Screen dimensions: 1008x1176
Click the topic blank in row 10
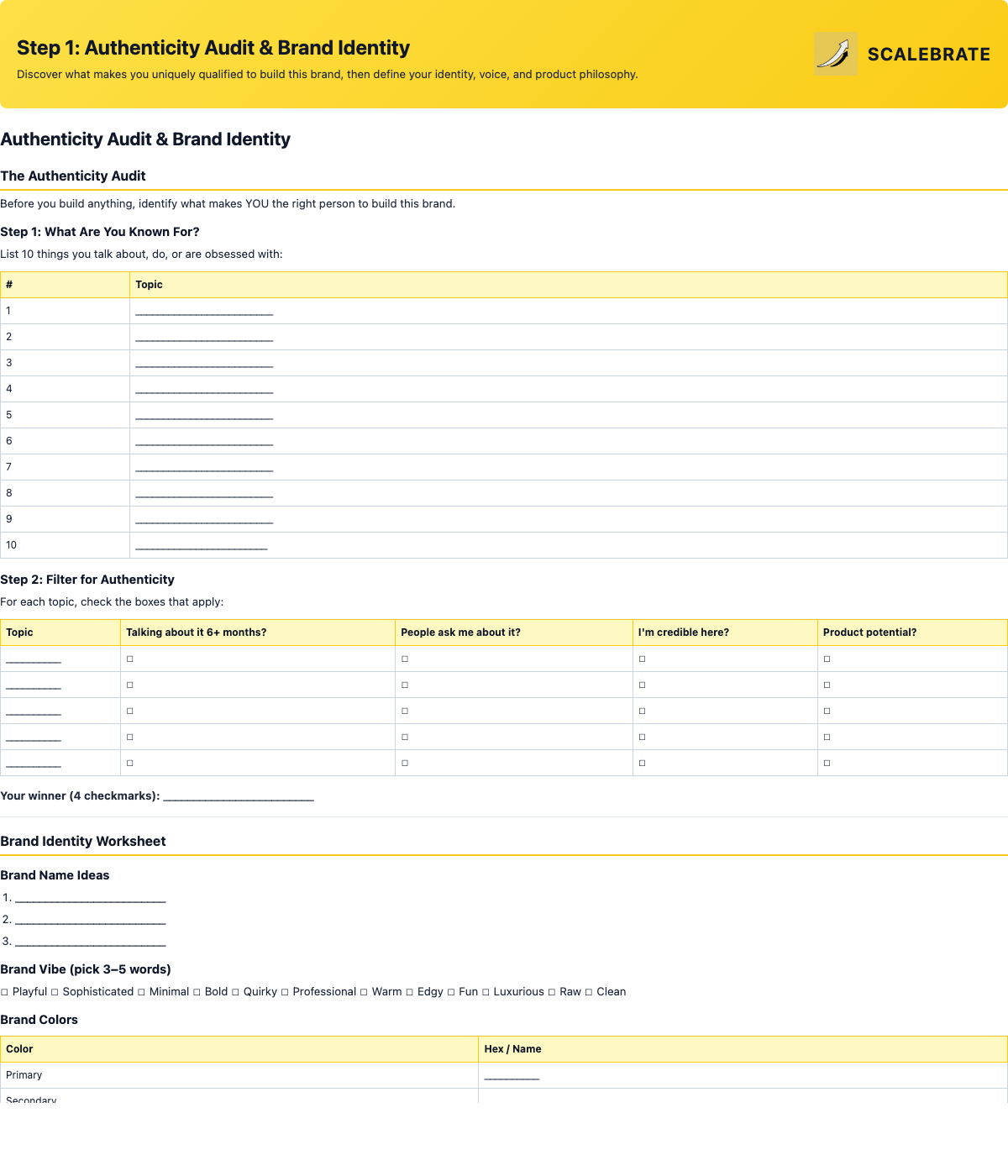click(202, 546)
